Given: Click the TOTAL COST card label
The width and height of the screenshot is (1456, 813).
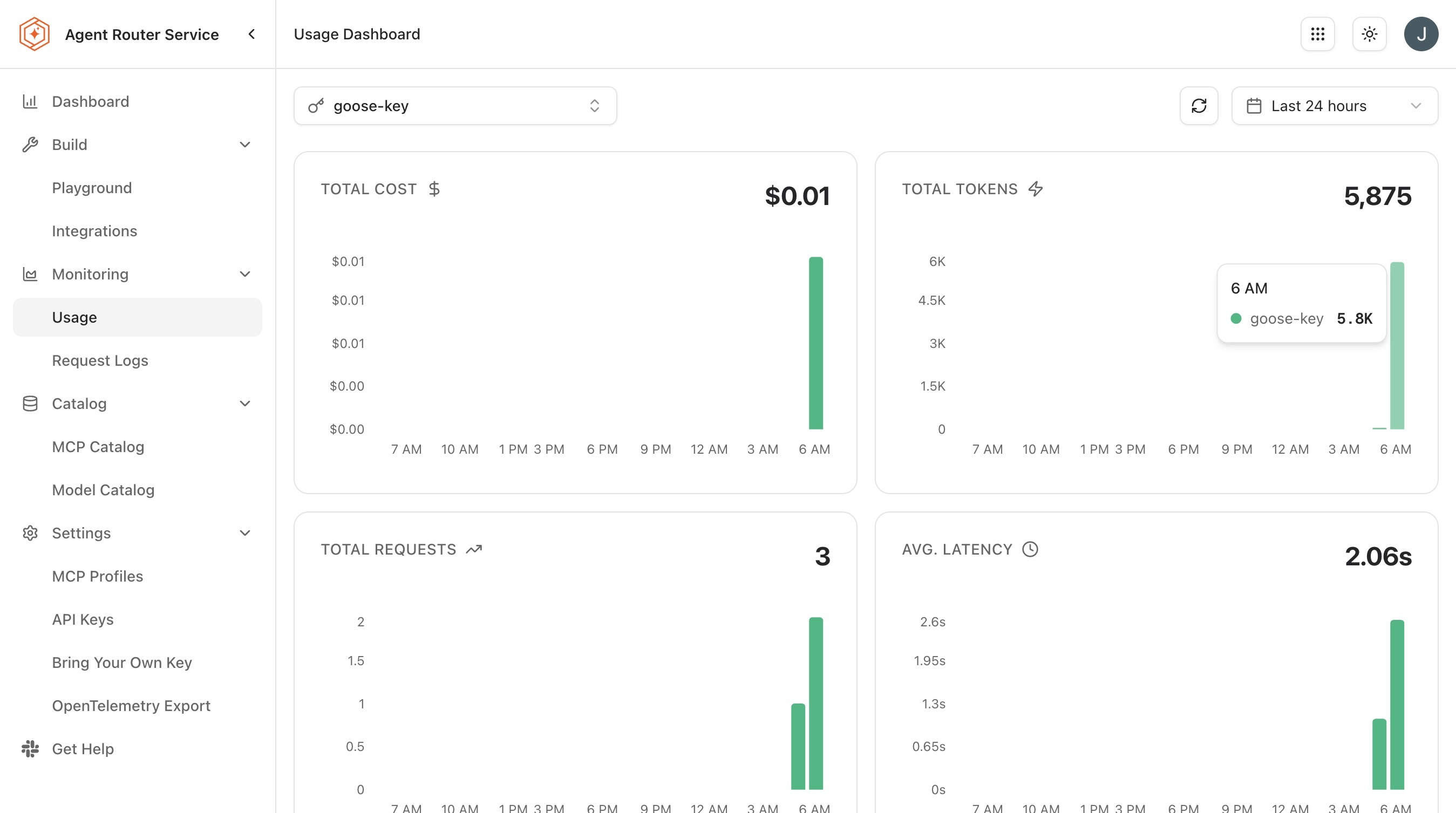Looking at the screenshot, I should [369, 189].
